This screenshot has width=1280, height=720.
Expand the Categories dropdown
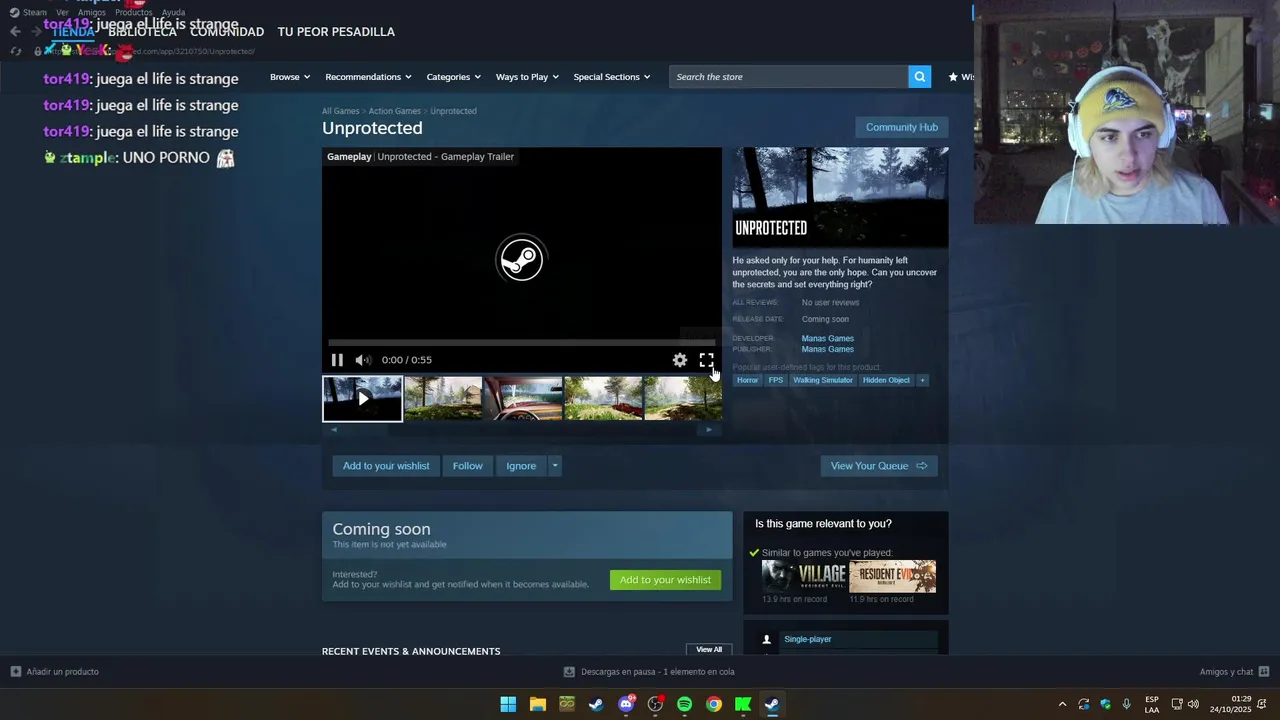(x=453, y=77)
